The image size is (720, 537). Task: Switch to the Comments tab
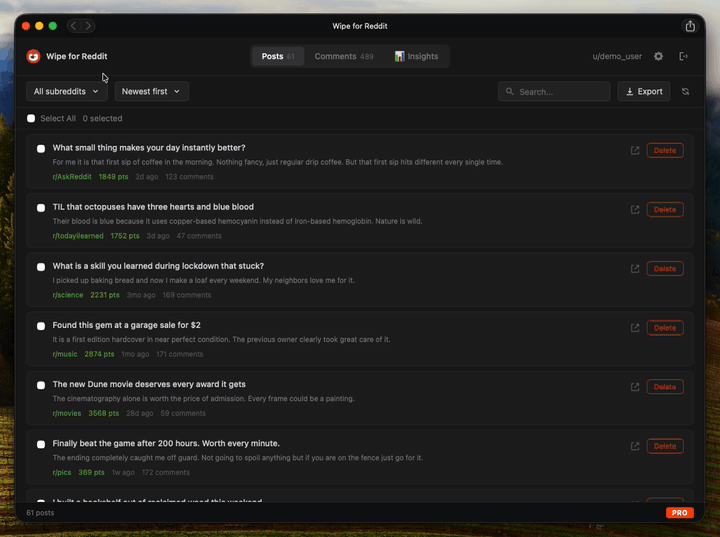point(344,56)
